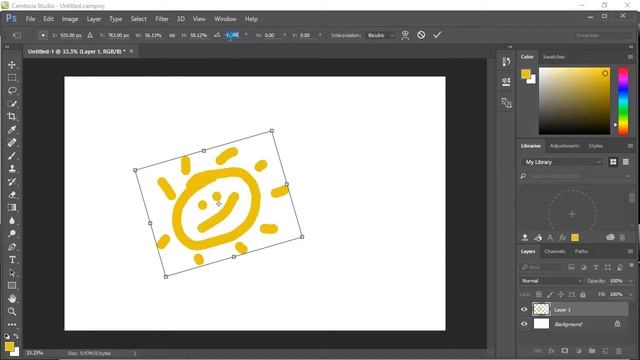Select the Clone Stamp tool
Image resolution: width=640 pixels, height=360 pixels.
[x=12, y=169]
